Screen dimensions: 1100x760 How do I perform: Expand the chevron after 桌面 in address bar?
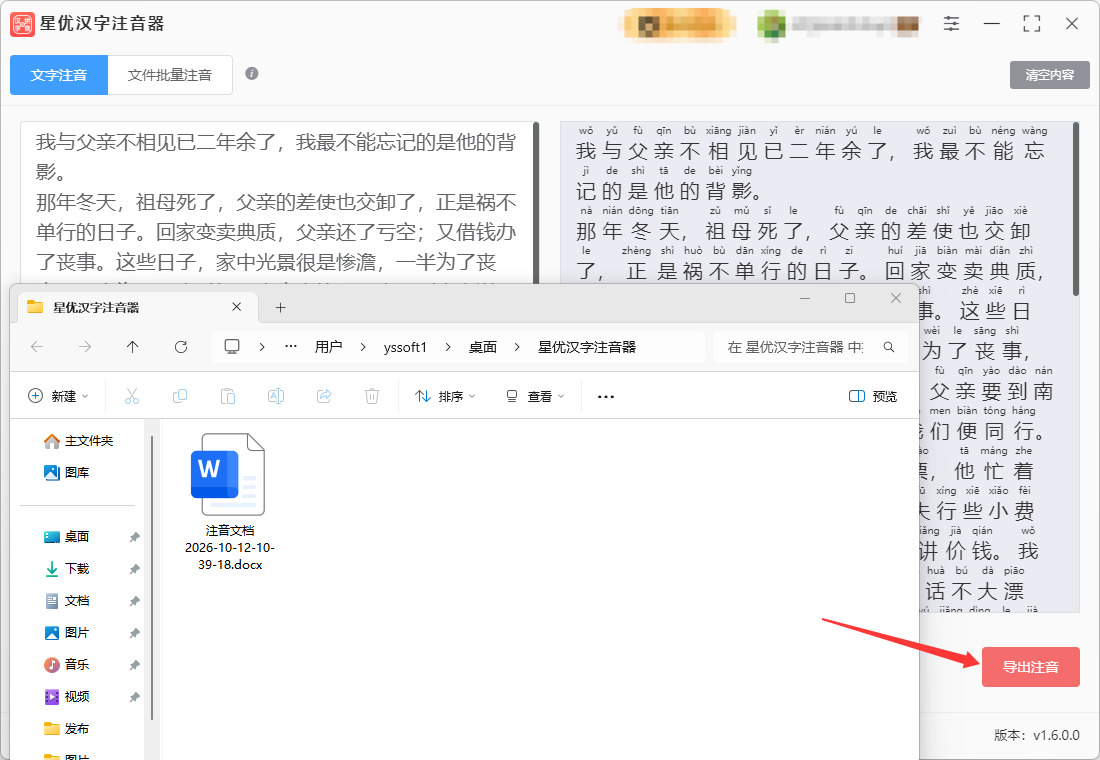pos(517,347)
